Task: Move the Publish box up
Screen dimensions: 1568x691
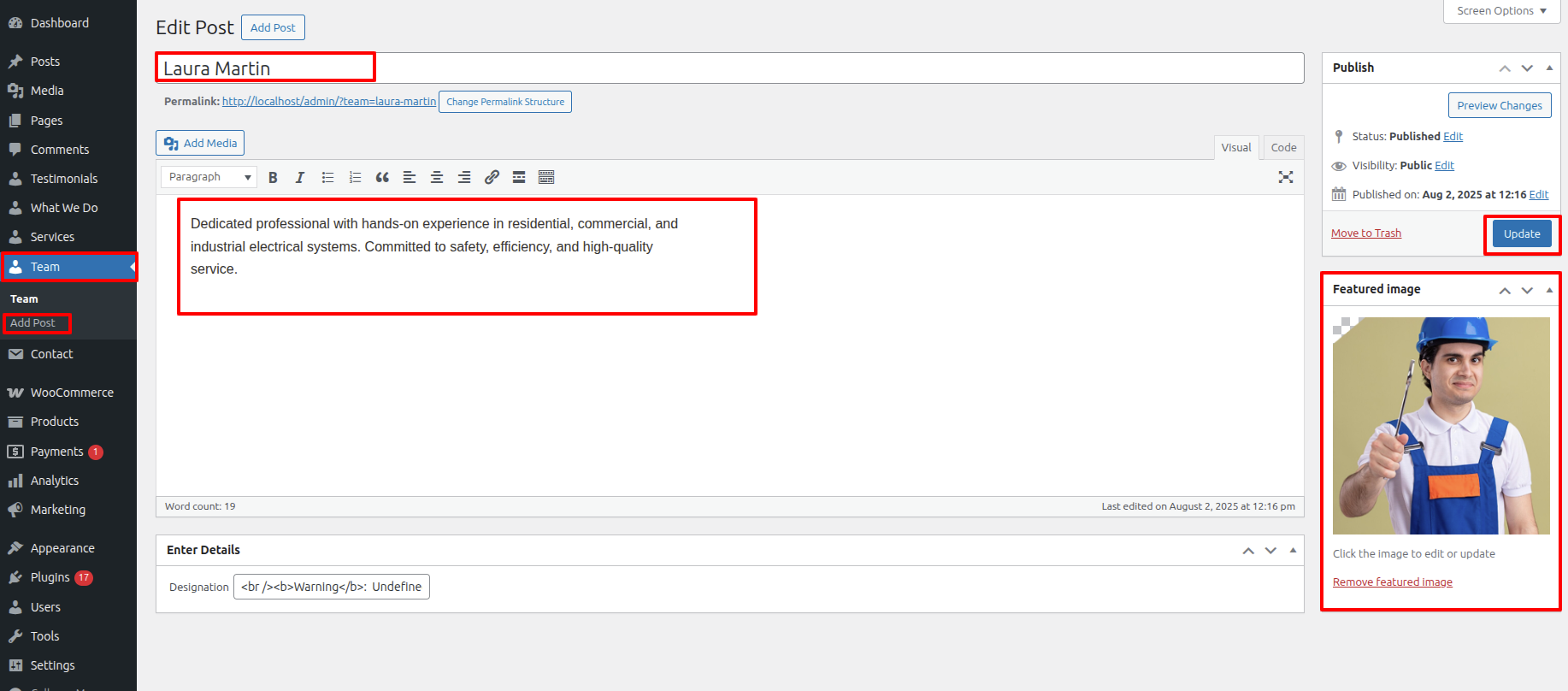Action: [x=1505, y=68]
